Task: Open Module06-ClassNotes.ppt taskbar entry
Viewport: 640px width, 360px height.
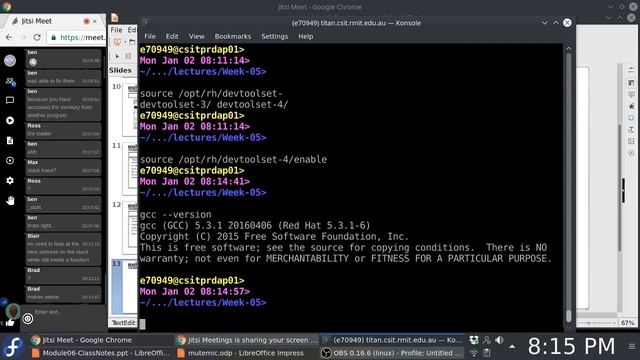Action: (102, 353)
